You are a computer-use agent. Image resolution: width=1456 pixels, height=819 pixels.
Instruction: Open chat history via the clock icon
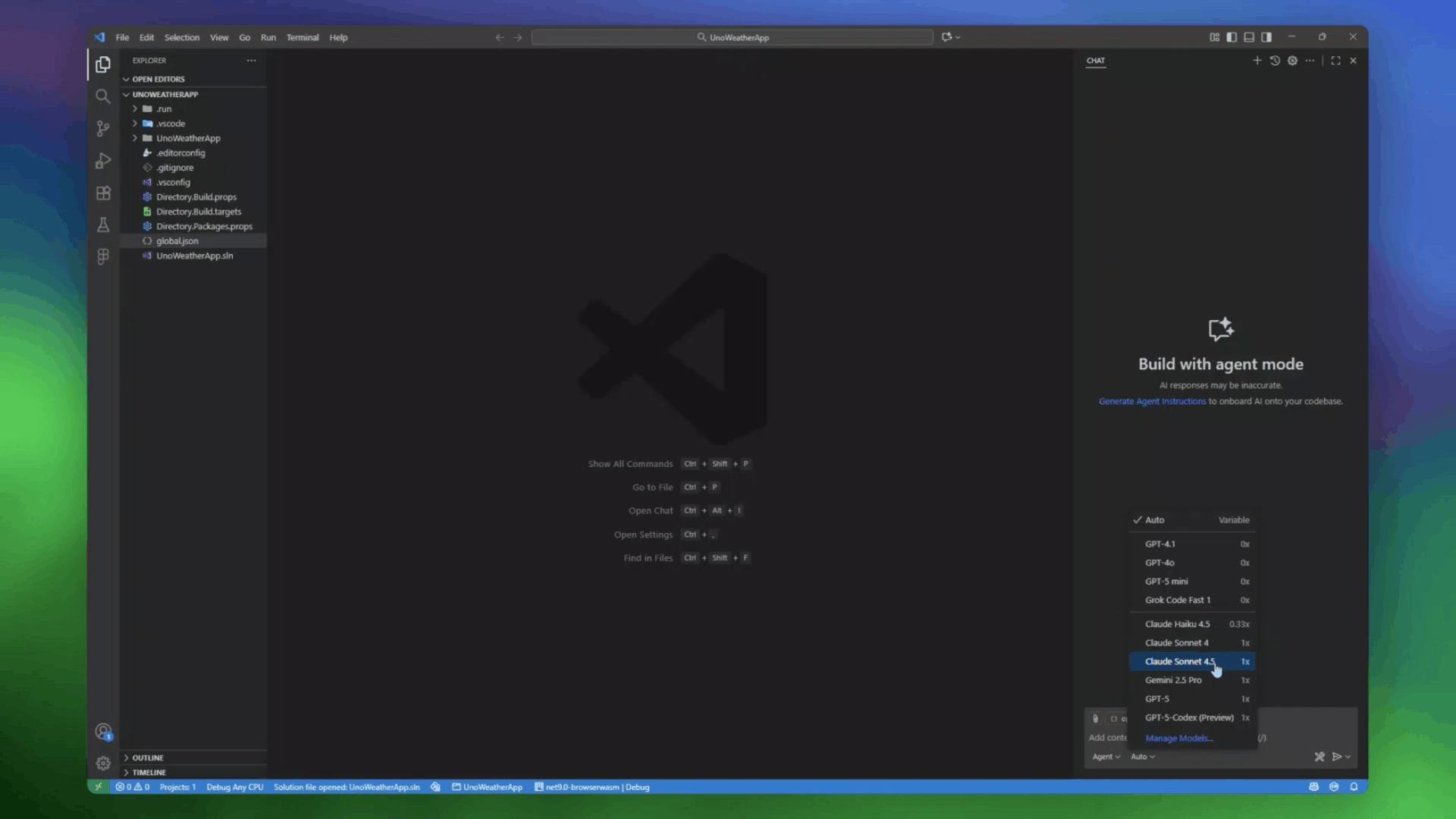click(1276, 61)
